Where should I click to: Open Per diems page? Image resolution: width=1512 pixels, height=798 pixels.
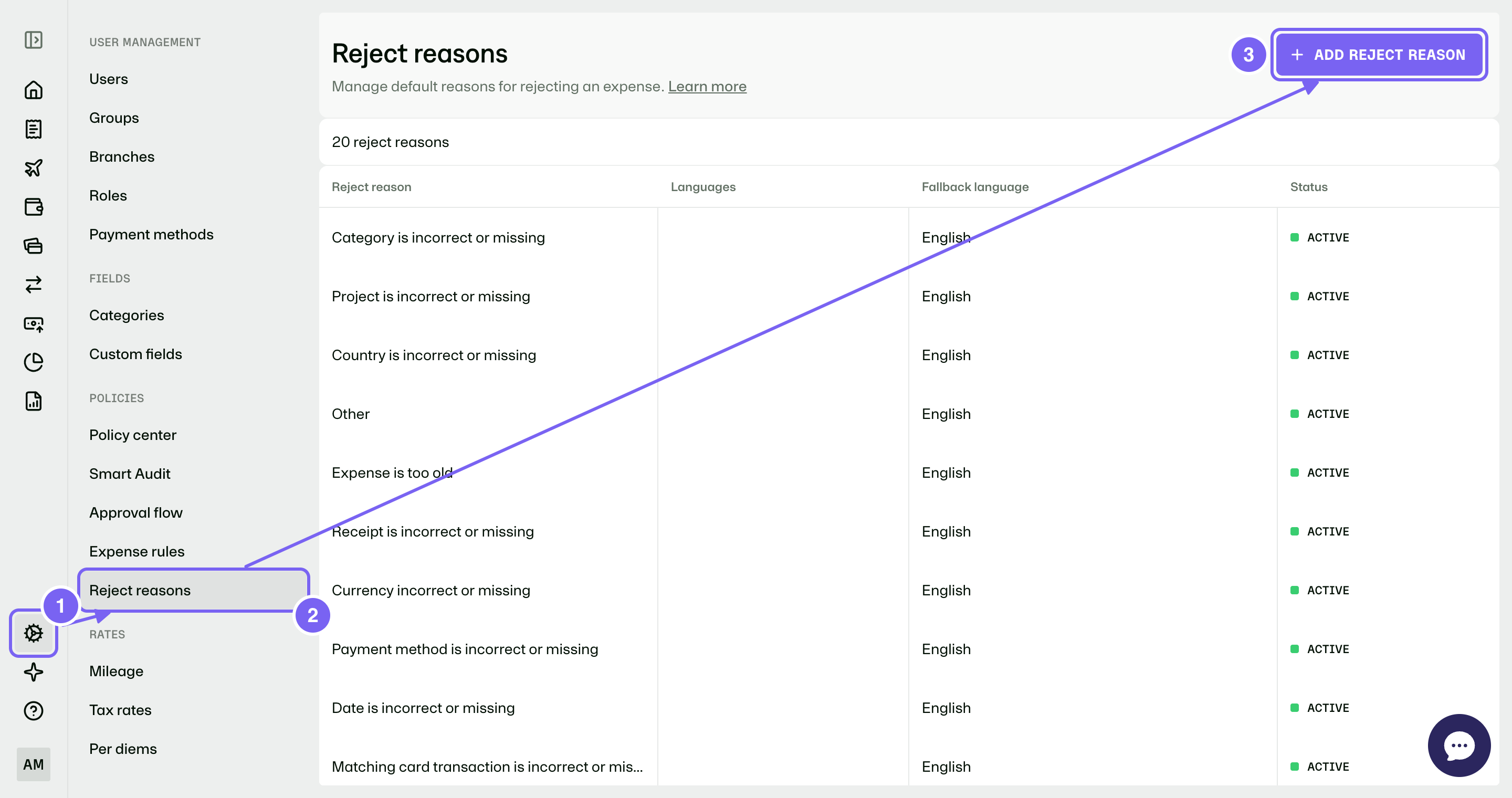click(123, 749)
